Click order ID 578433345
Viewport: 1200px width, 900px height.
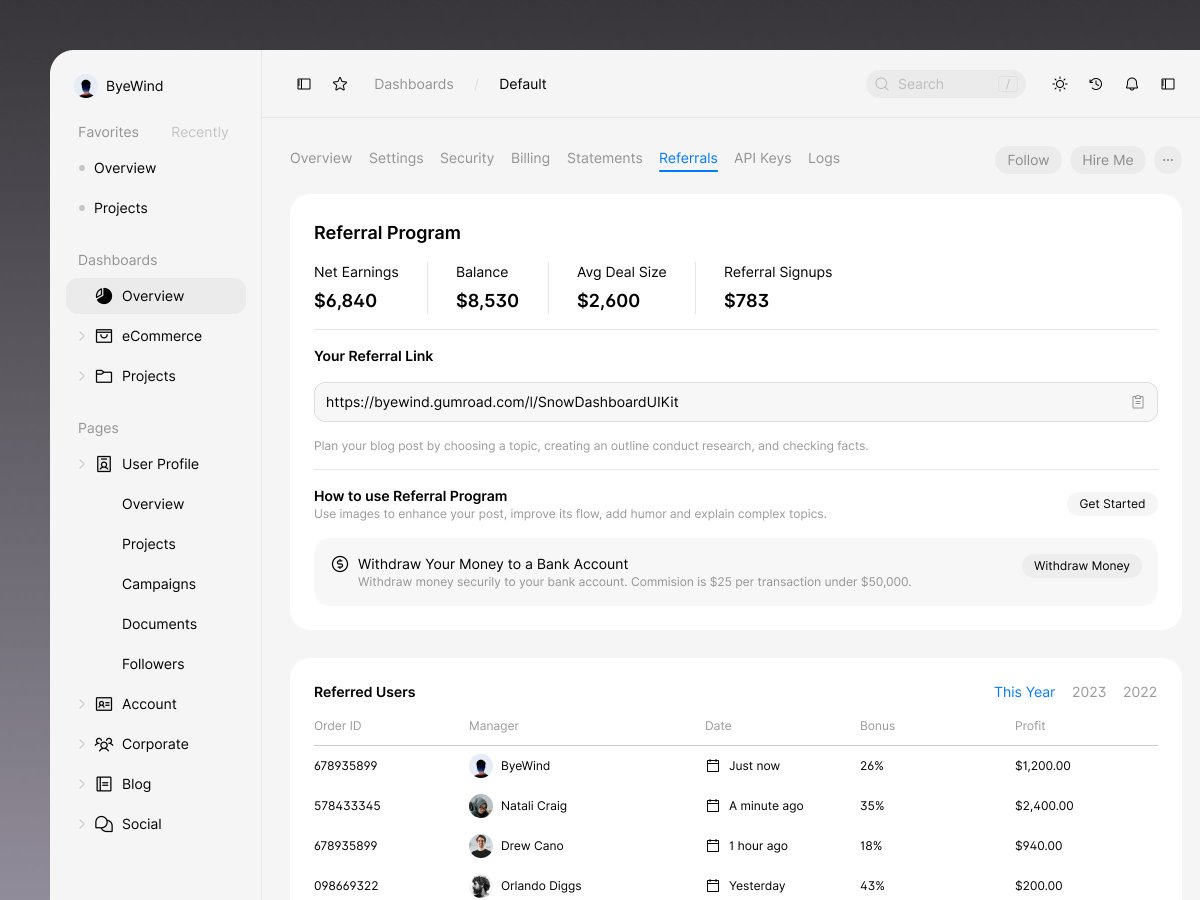coord(347,806)
